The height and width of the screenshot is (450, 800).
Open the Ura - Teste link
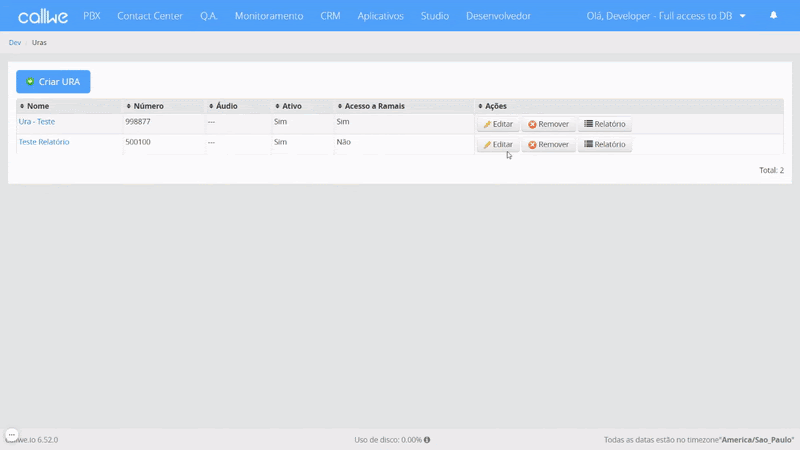coord(37,121)
